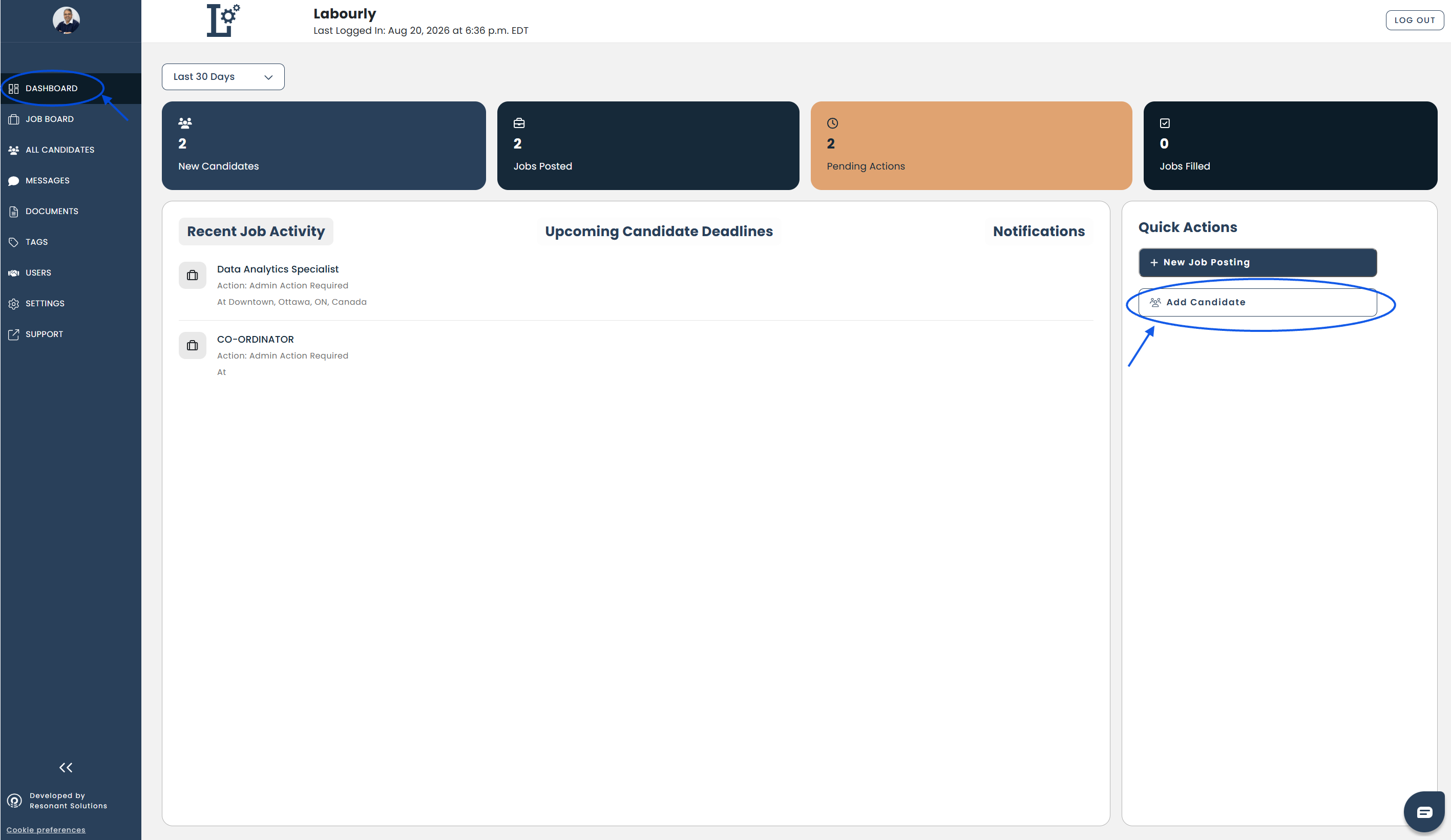Click the New Candidates group icon
Image resolution: width=1451 pixels, height=840 pixels.
(x=185, y=123)
